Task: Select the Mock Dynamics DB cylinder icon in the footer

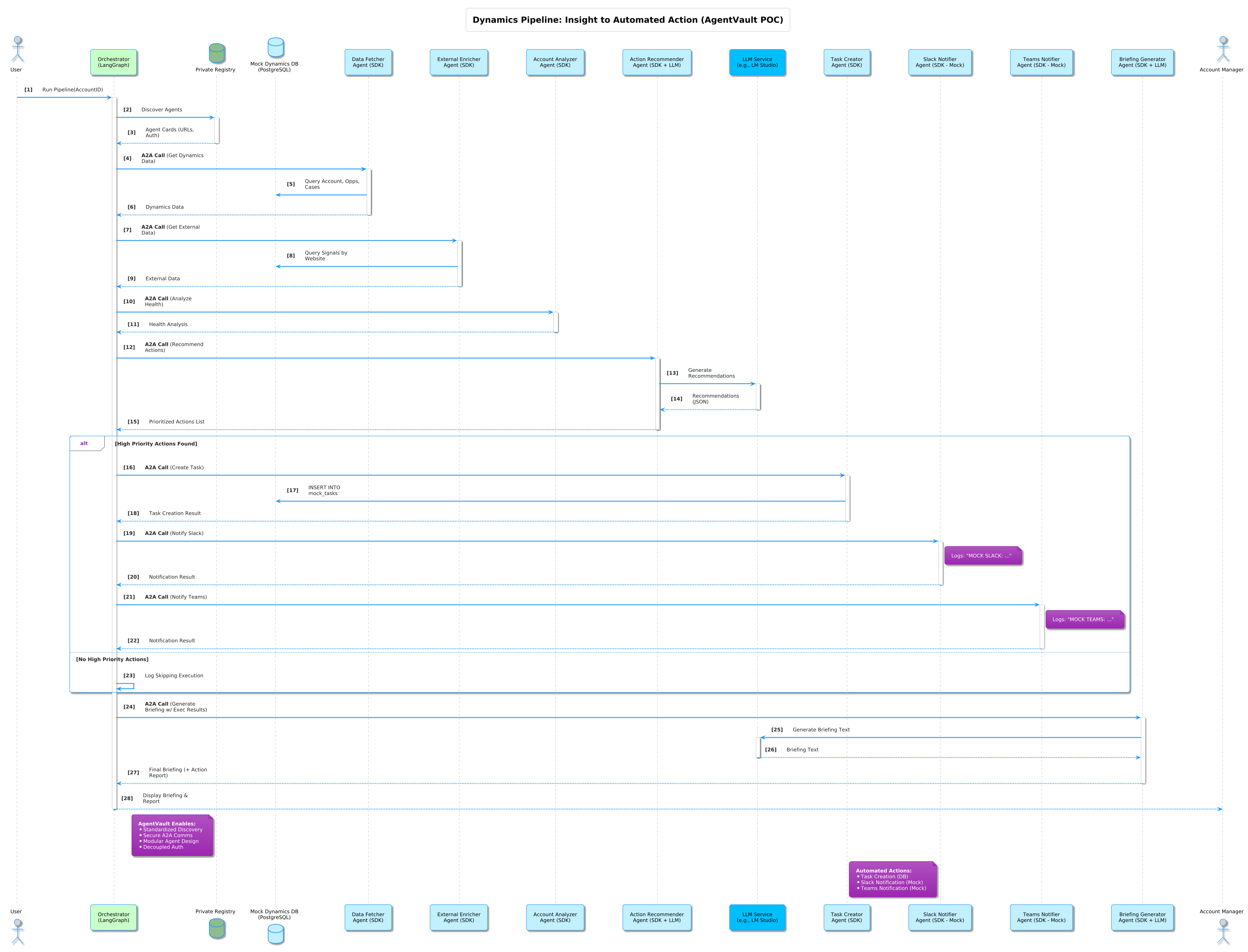Action: (276, 934)
